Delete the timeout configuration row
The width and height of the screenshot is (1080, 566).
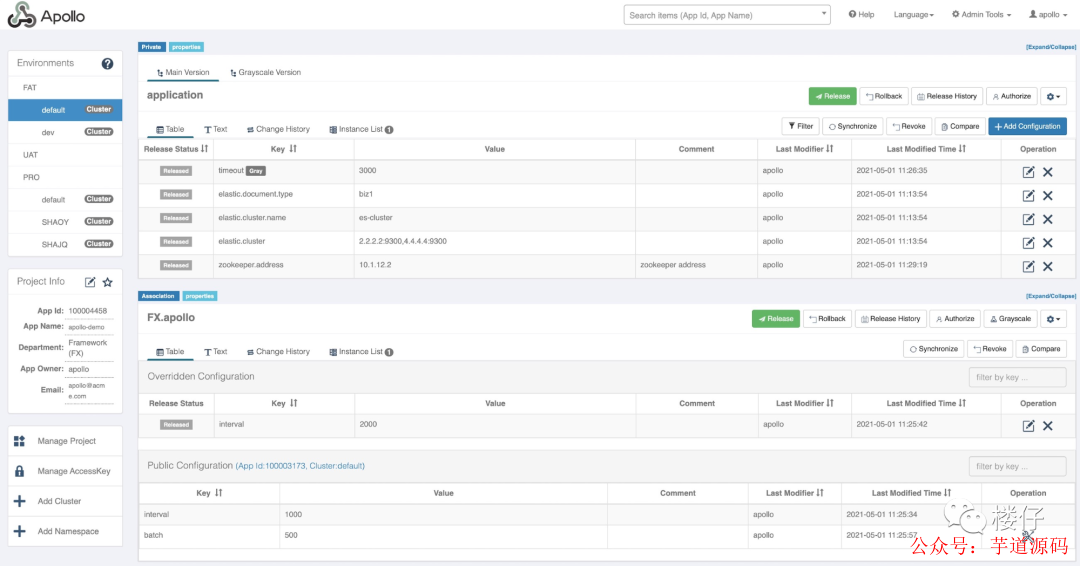[1048, 172]
